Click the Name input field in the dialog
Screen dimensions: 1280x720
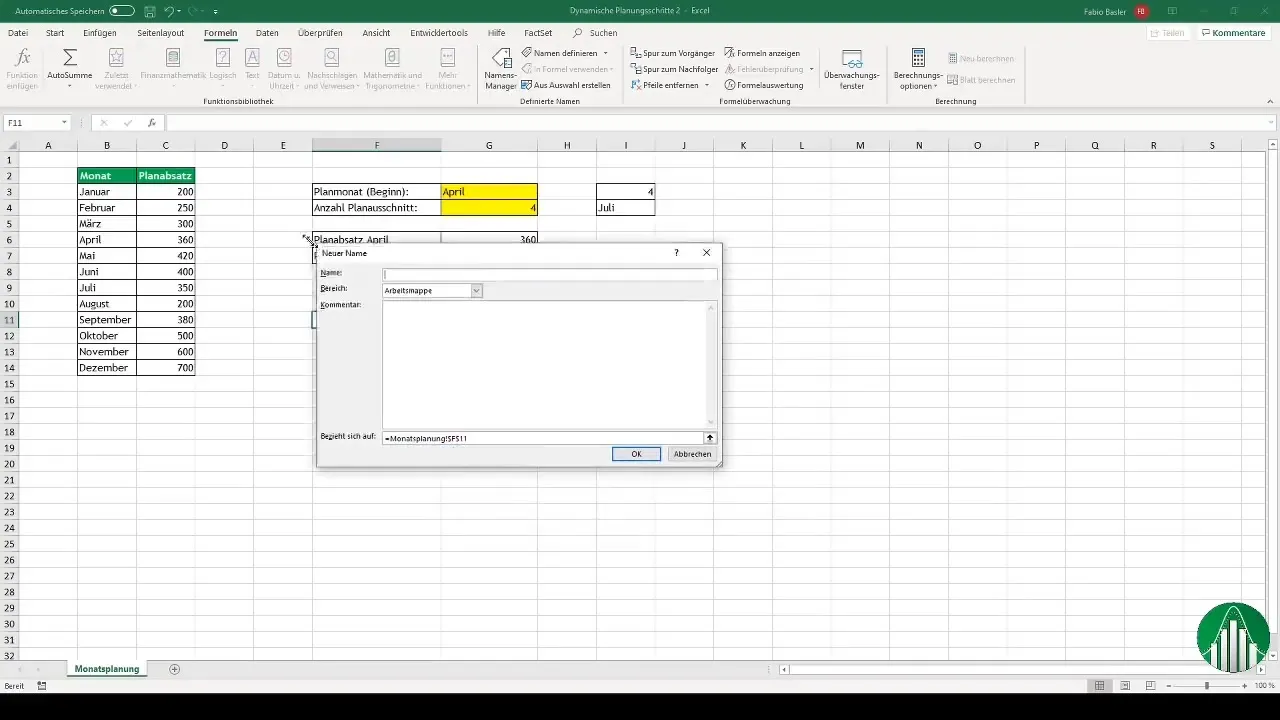(x=550, y=274)
